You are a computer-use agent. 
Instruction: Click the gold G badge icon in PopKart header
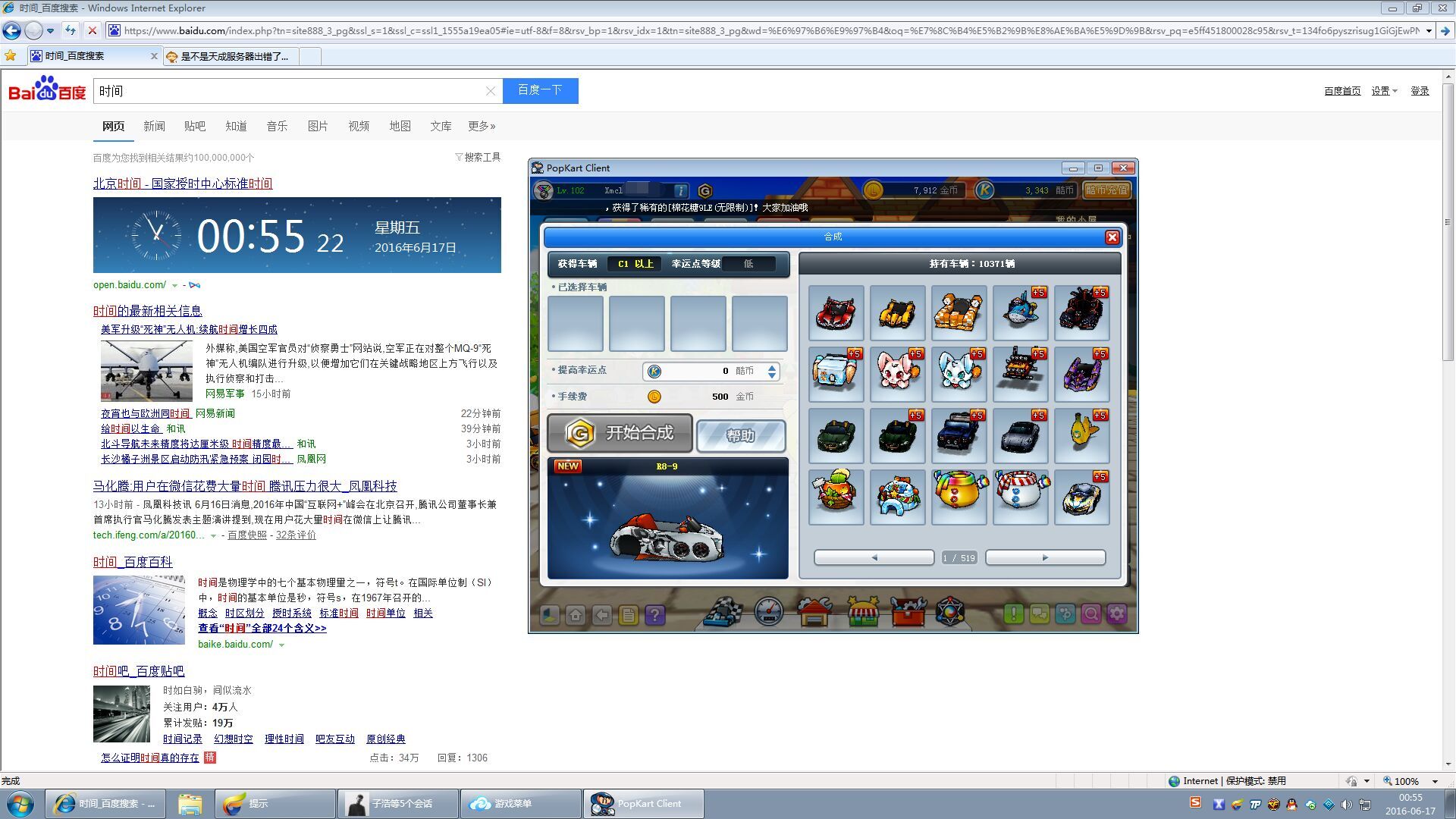704,190
